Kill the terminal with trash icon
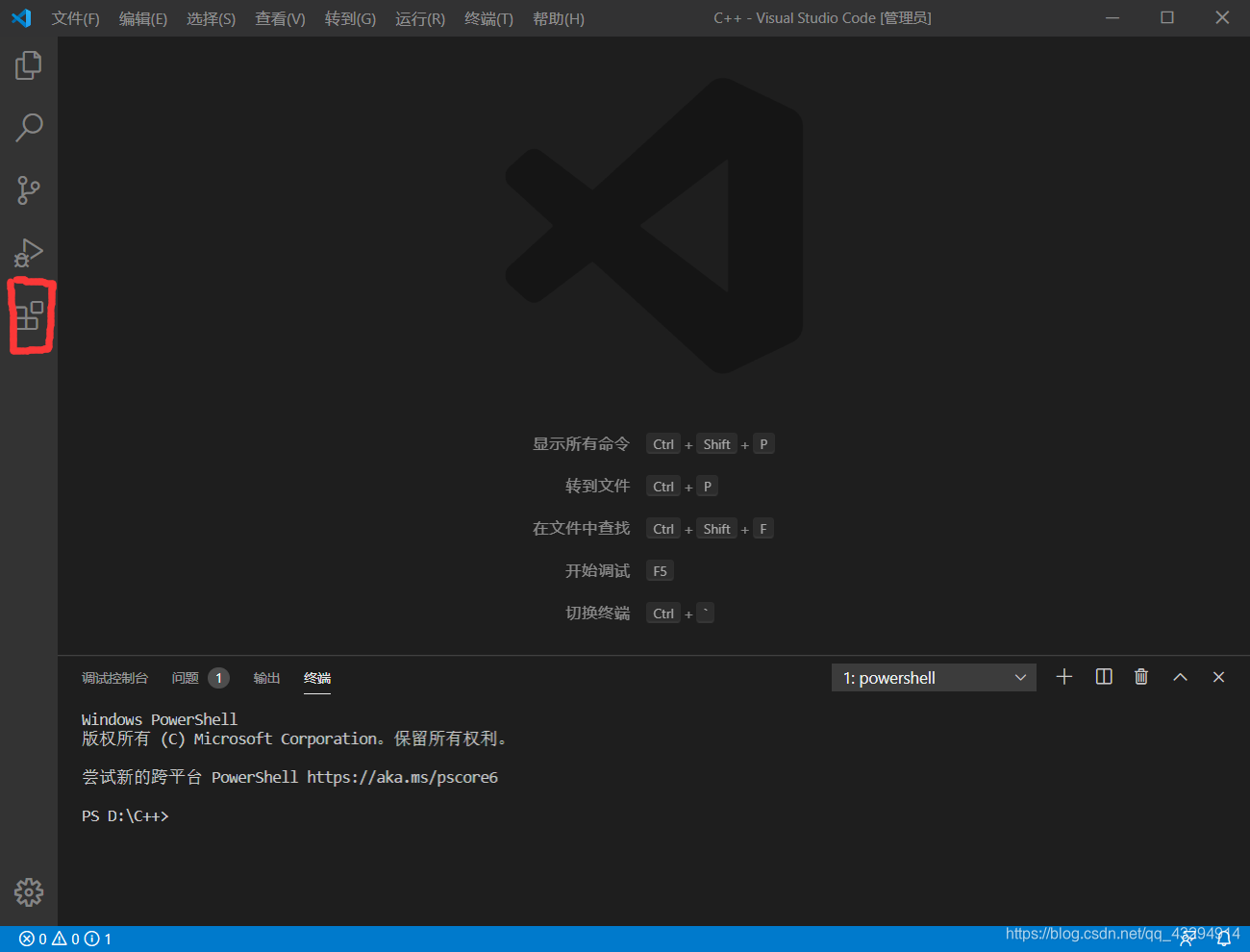Viewport: 1250px width, 952px height. click(1141, 677)
